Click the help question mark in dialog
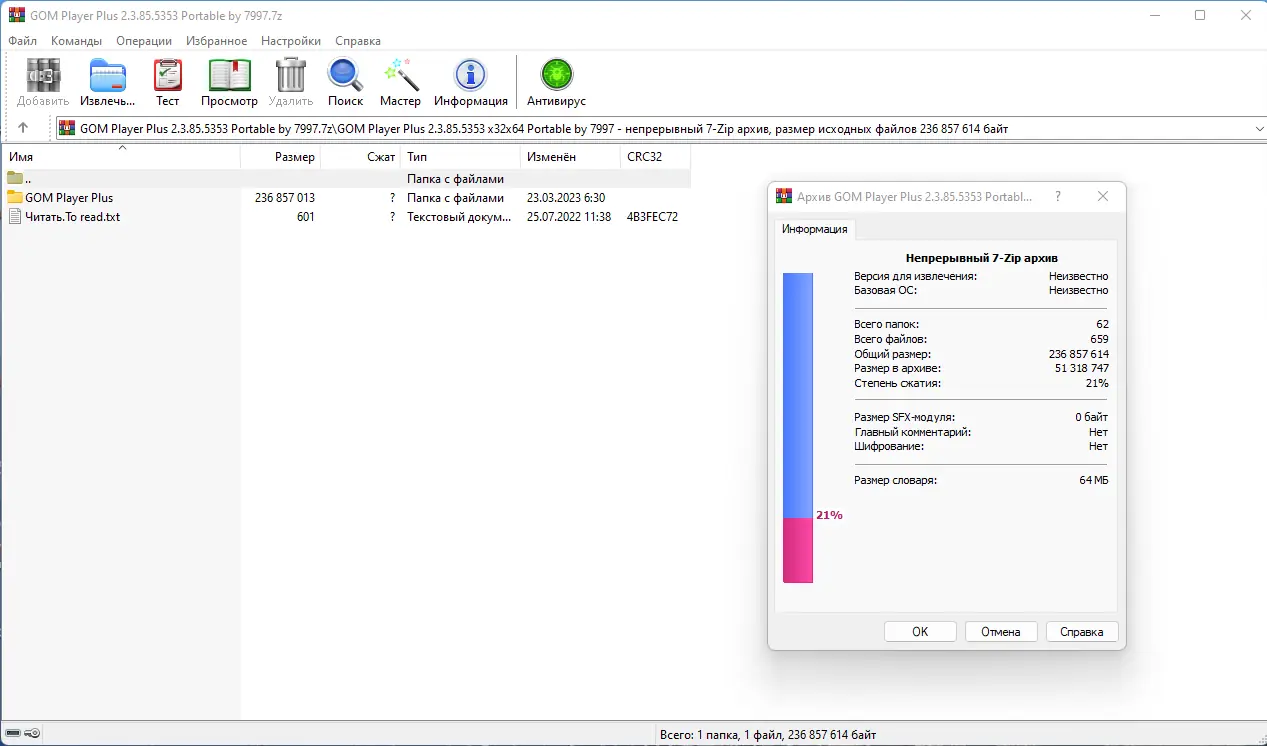 tap(1058, 197)
